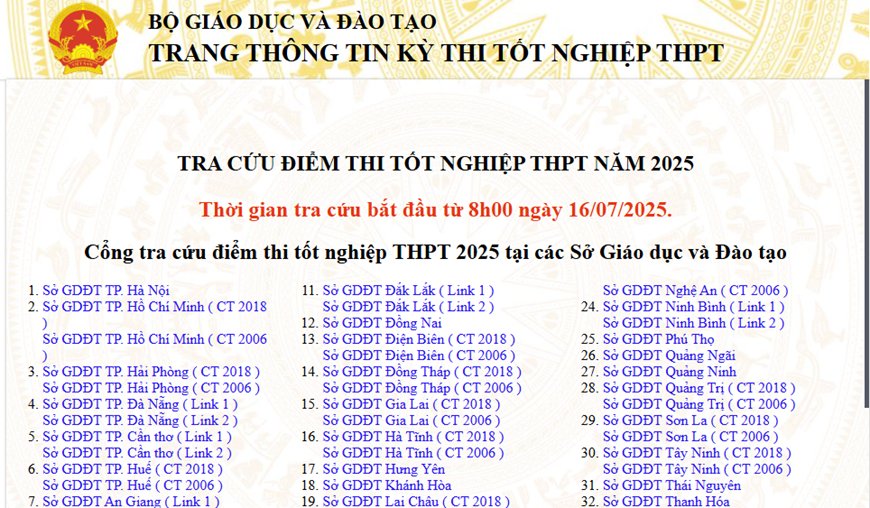Open the Sở GDĐT TP. Hà Nội link
This screenshot has width=870, height=508.
[106, 291]
